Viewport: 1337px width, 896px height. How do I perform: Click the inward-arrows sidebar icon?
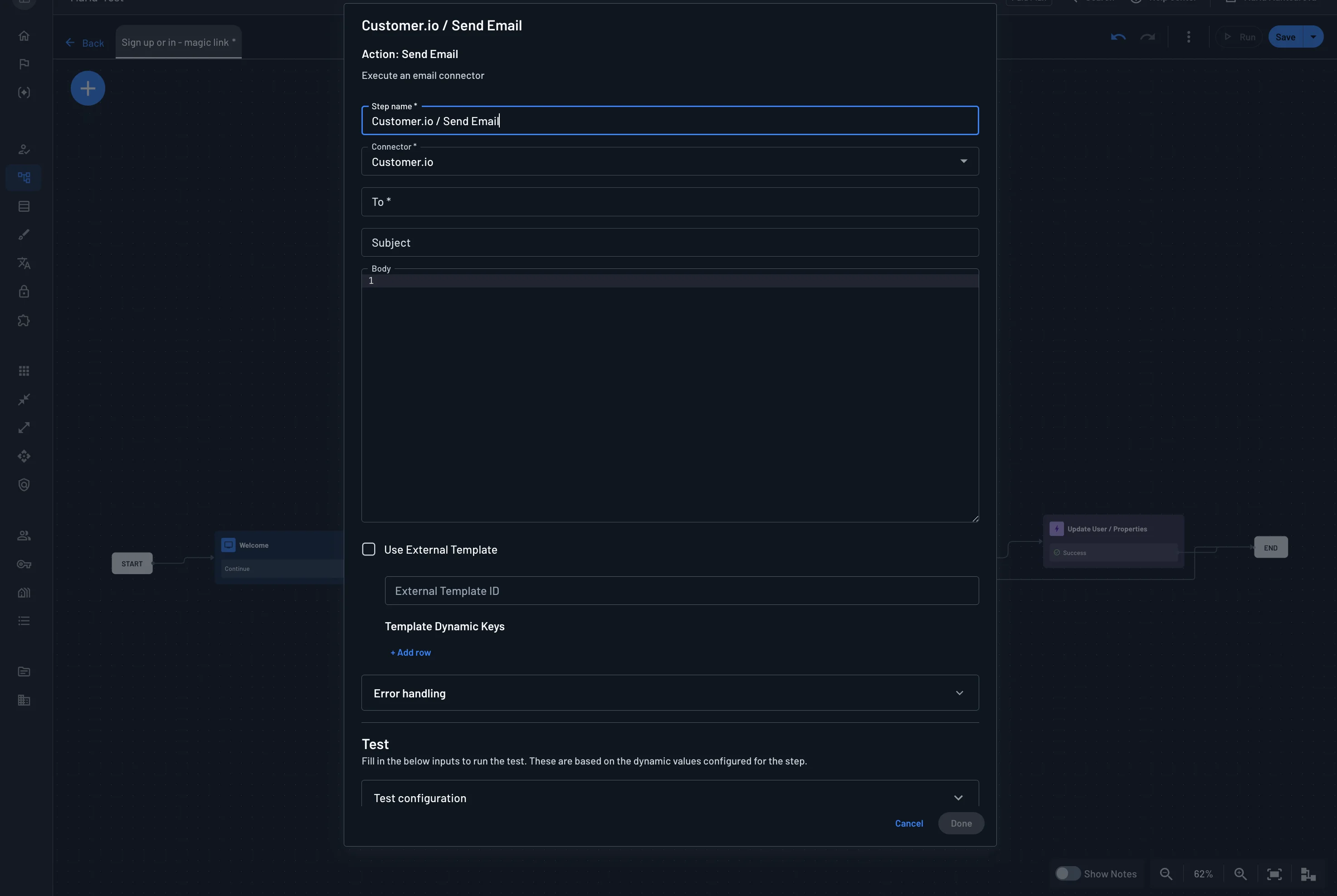pos(24,399)
